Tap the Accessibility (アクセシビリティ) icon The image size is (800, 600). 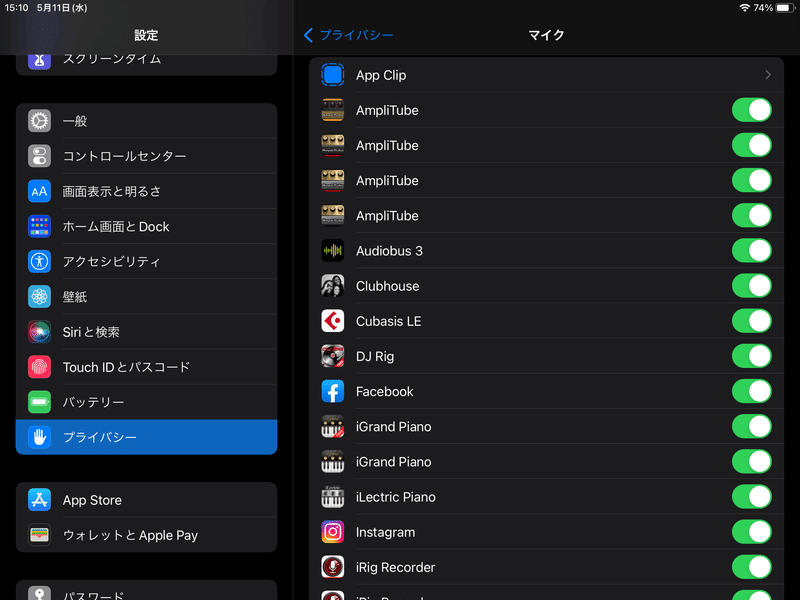coord(39,261)
